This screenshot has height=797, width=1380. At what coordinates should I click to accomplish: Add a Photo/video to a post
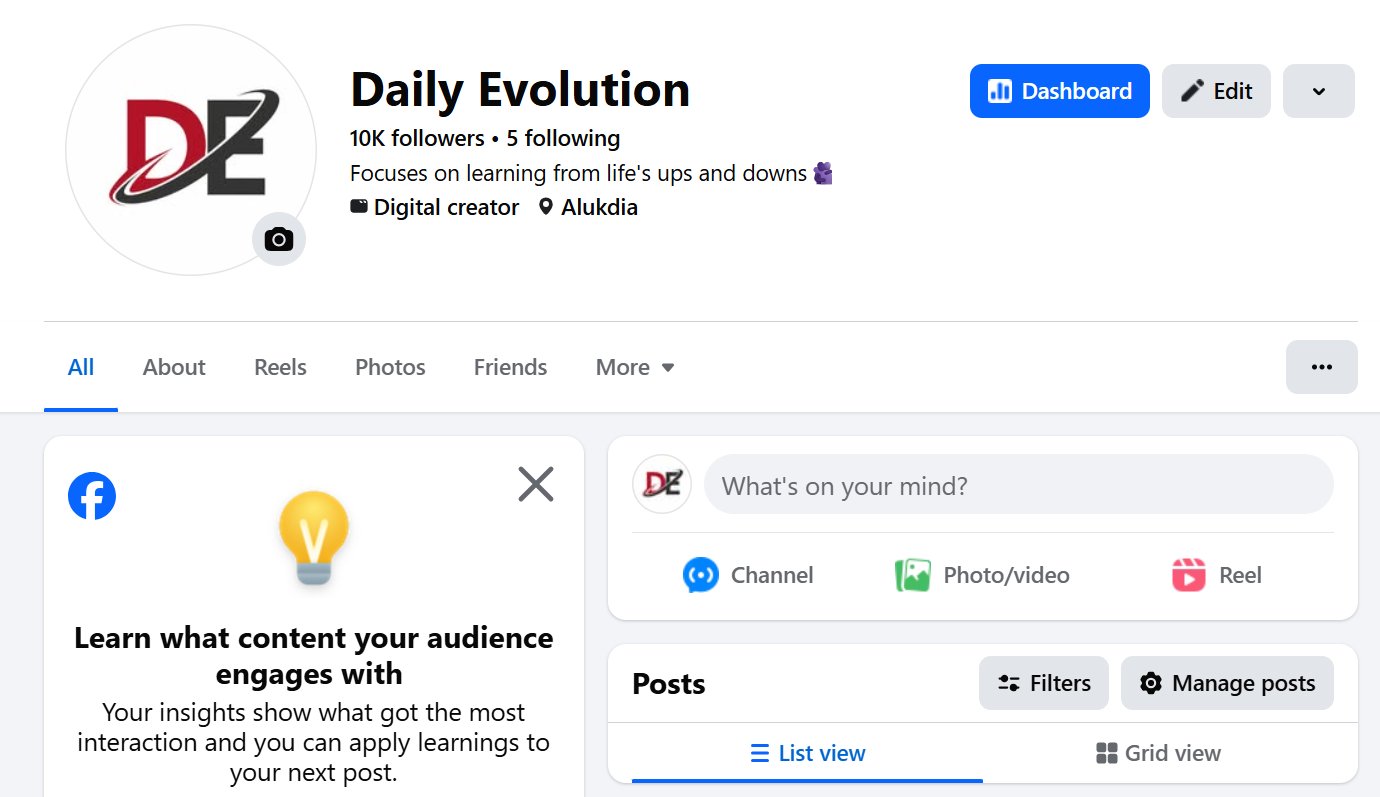[982, 575]
